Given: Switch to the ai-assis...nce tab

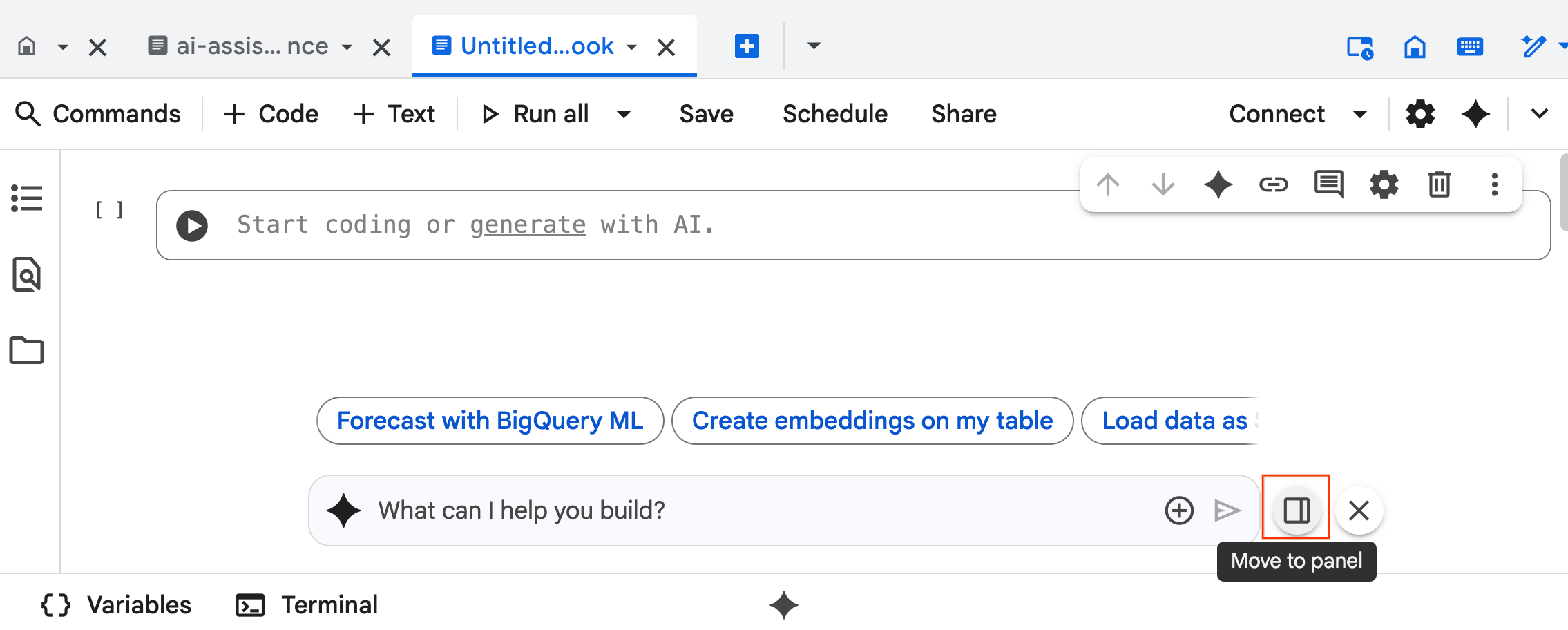Looking at the screenshot, I should (252, 46).
